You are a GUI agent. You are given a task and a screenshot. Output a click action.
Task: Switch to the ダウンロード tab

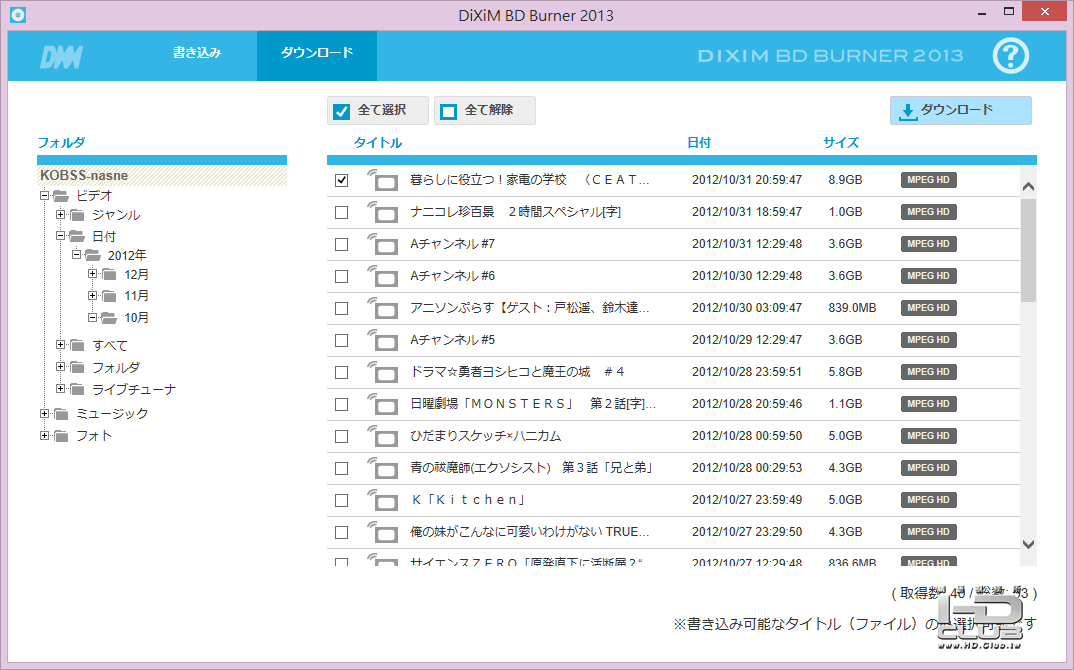pos(316,55)
